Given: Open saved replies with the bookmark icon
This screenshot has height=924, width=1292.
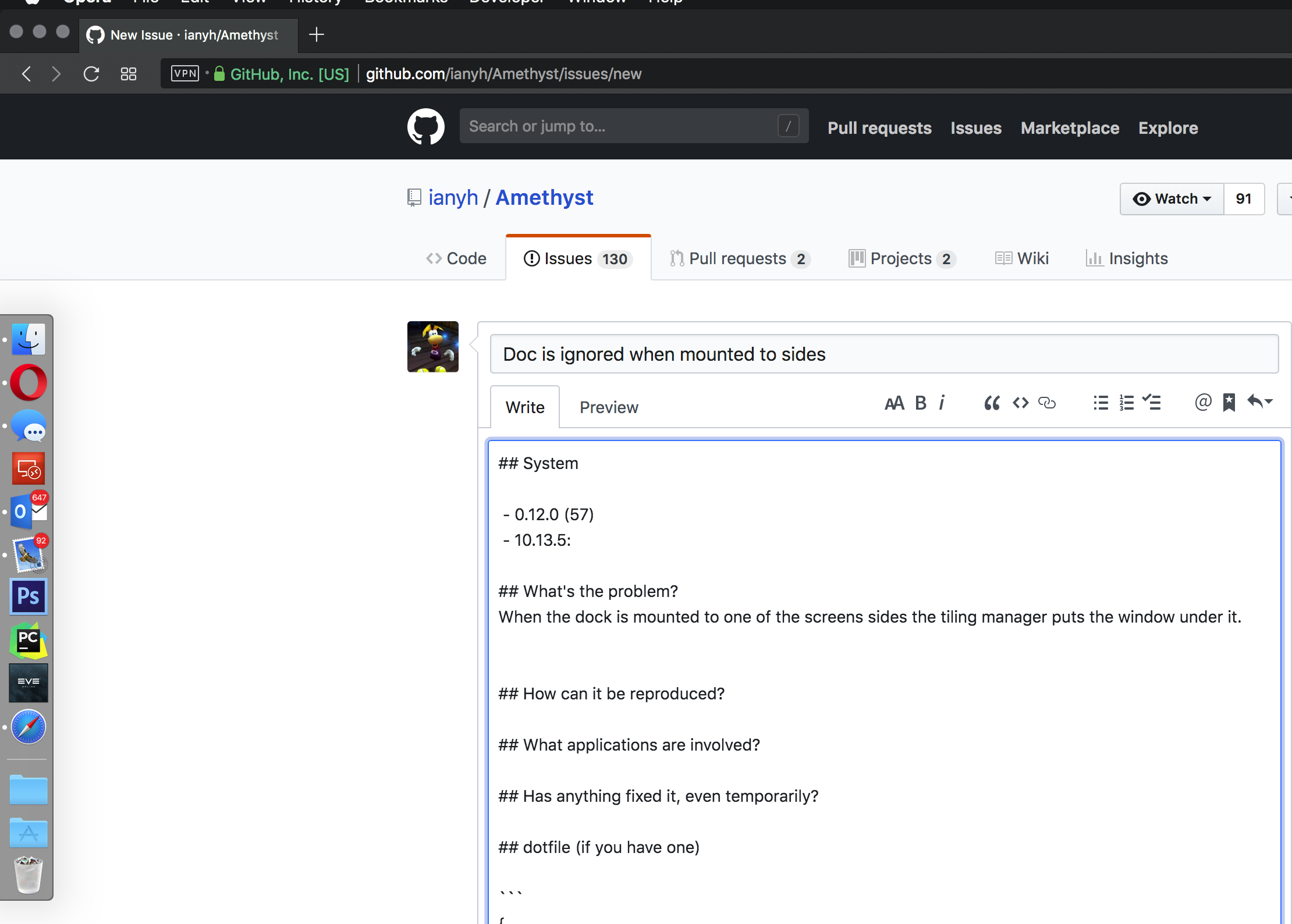Looking at the screenshot, I should coord(1229,402).
